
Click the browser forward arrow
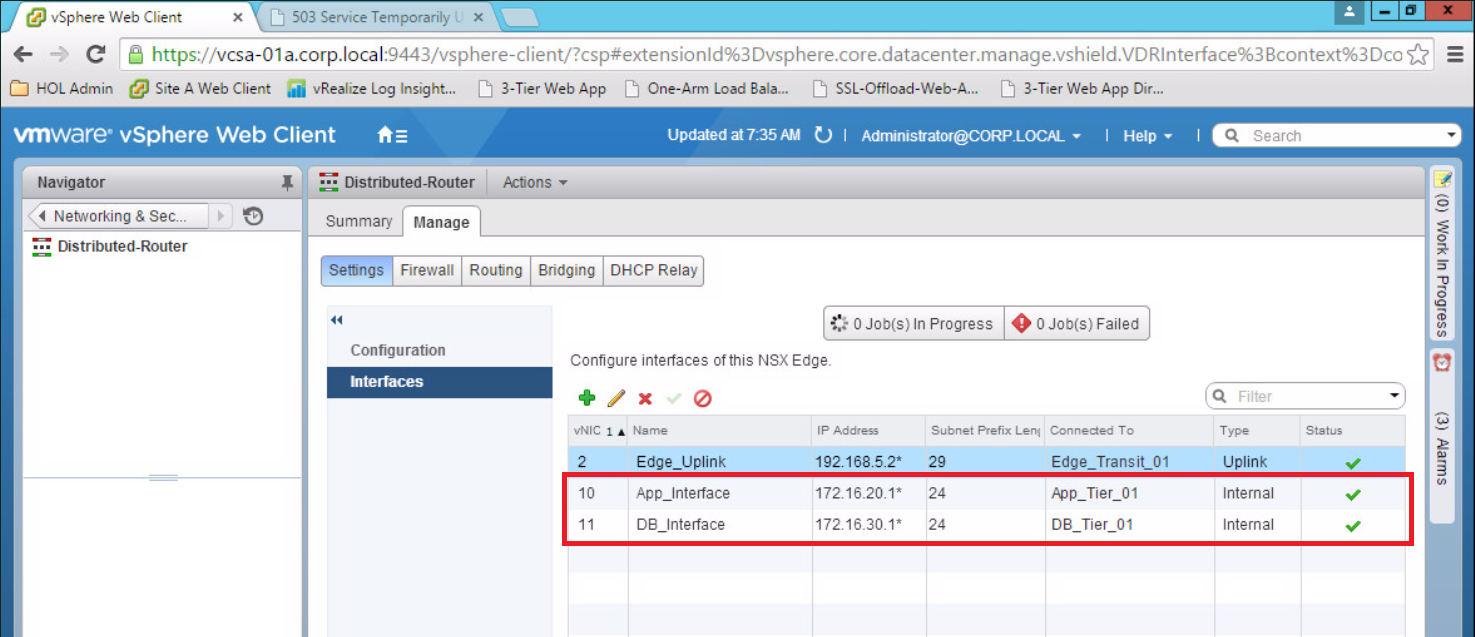(x=60, y=54)
